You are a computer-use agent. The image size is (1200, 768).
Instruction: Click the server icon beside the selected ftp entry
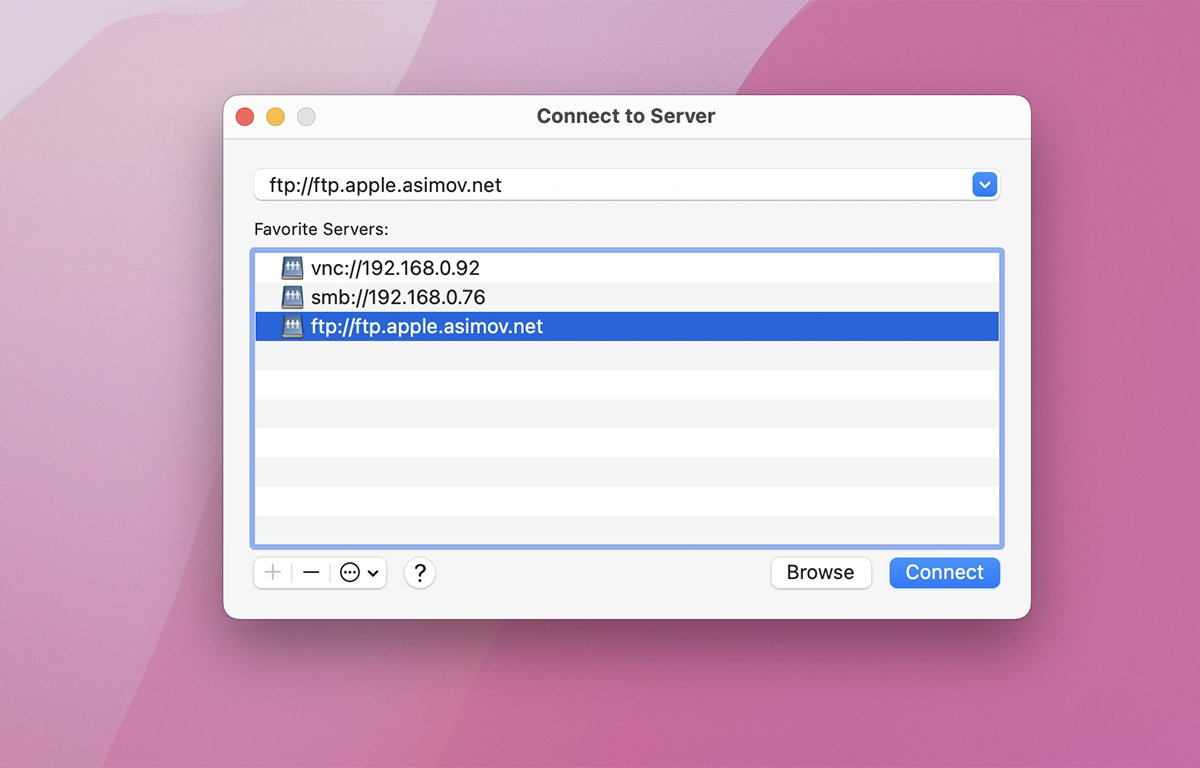[x=292, y=326]
